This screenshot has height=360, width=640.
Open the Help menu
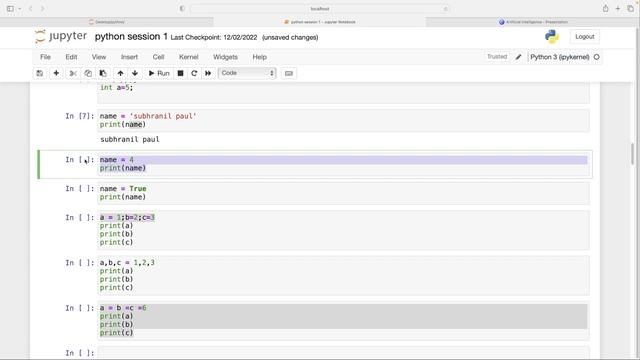(x=260, y=57)
